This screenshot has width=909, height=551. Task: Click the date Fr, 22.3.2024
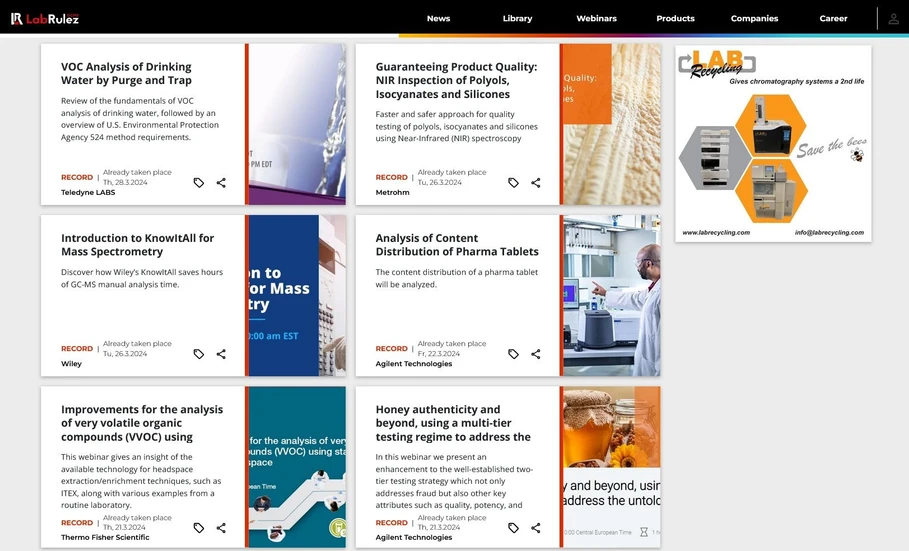click(x=439, y=353)
